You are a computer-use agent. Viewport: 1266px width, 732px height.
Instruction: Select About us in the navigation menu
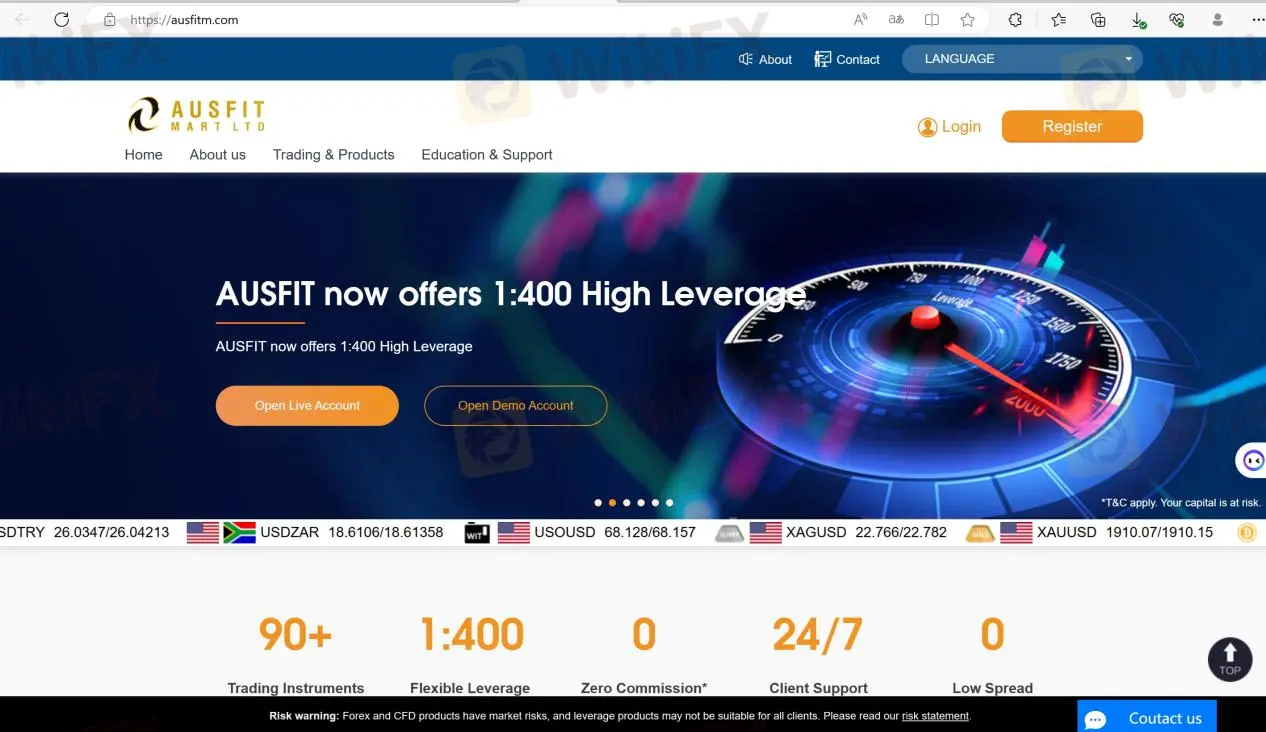click(217, 155)
